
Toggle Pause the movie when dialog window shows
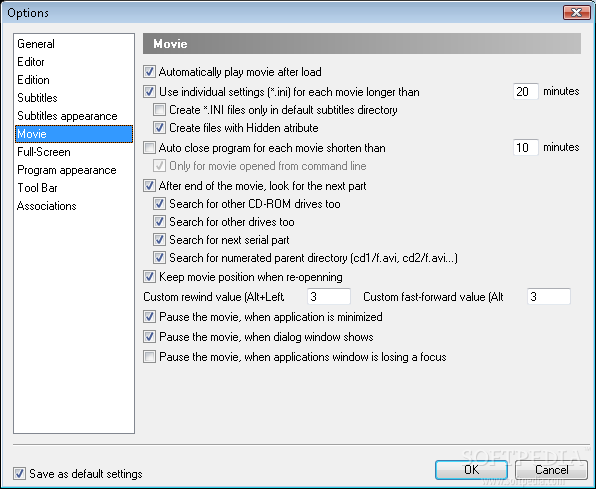(x=149, y=337)
